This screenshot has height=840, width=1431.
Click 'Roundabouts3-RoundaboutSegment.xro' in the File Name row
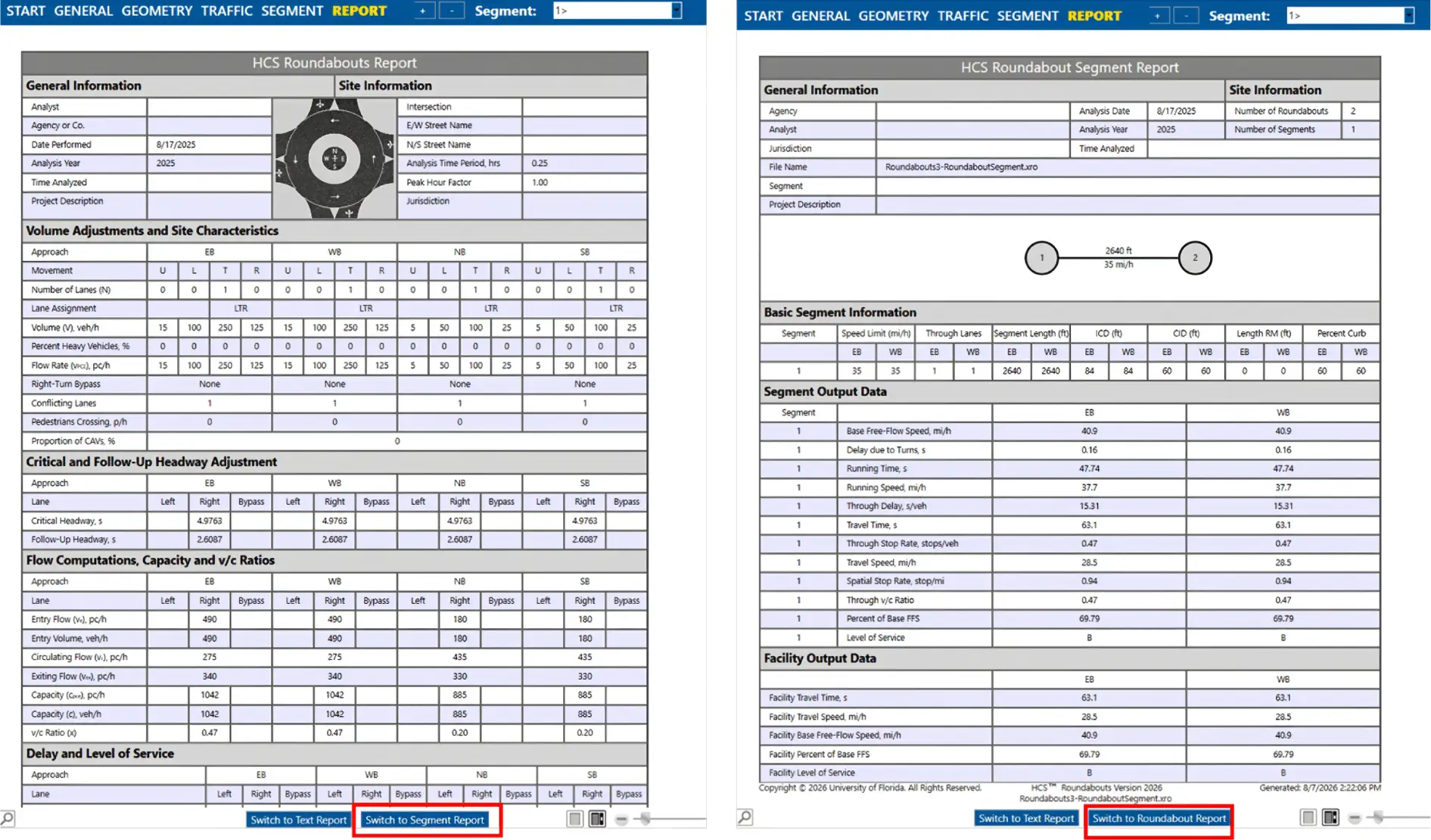pos(961,167)
